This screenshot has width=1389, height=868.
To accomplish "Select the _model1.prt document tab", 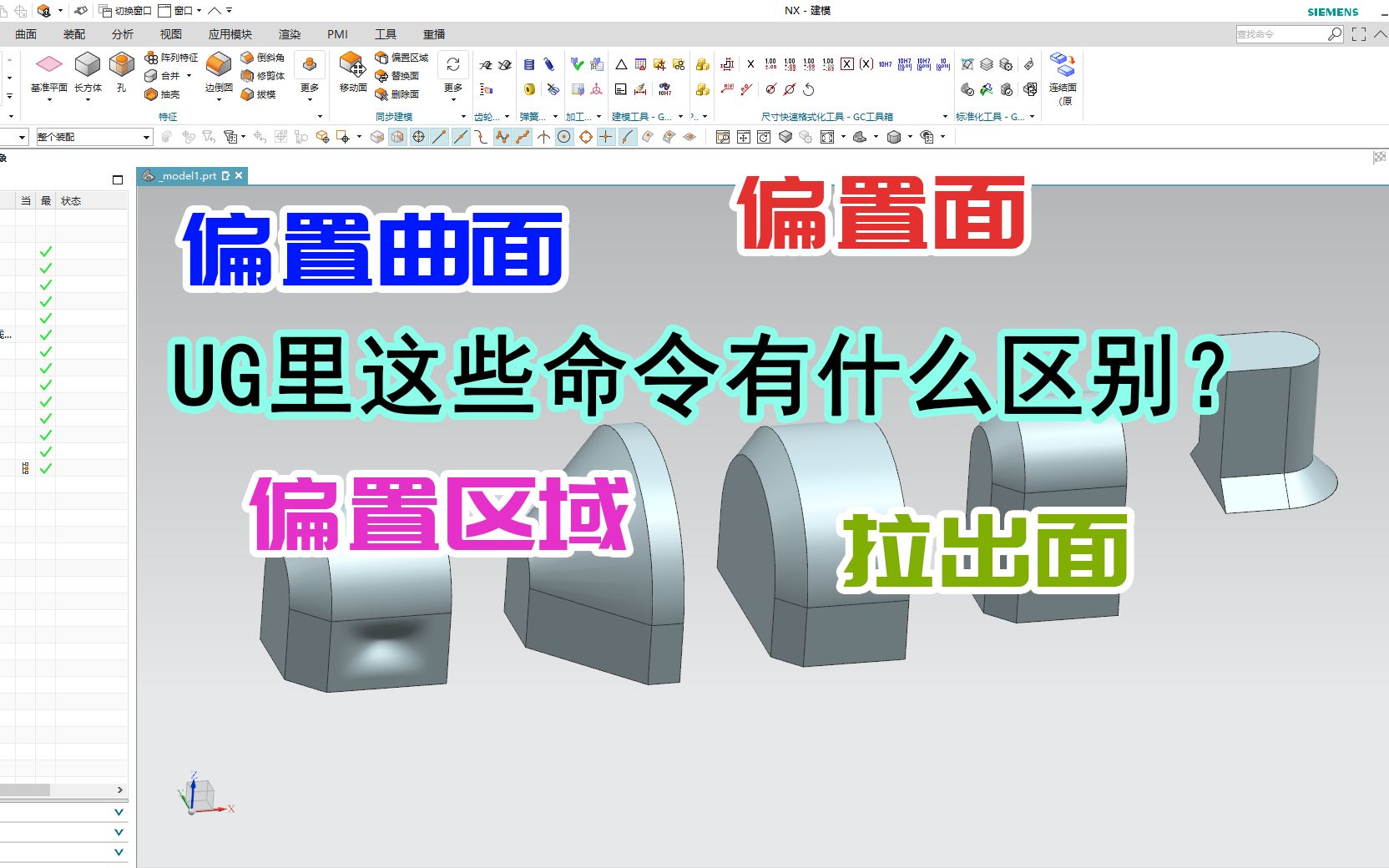I will (188, 176).
